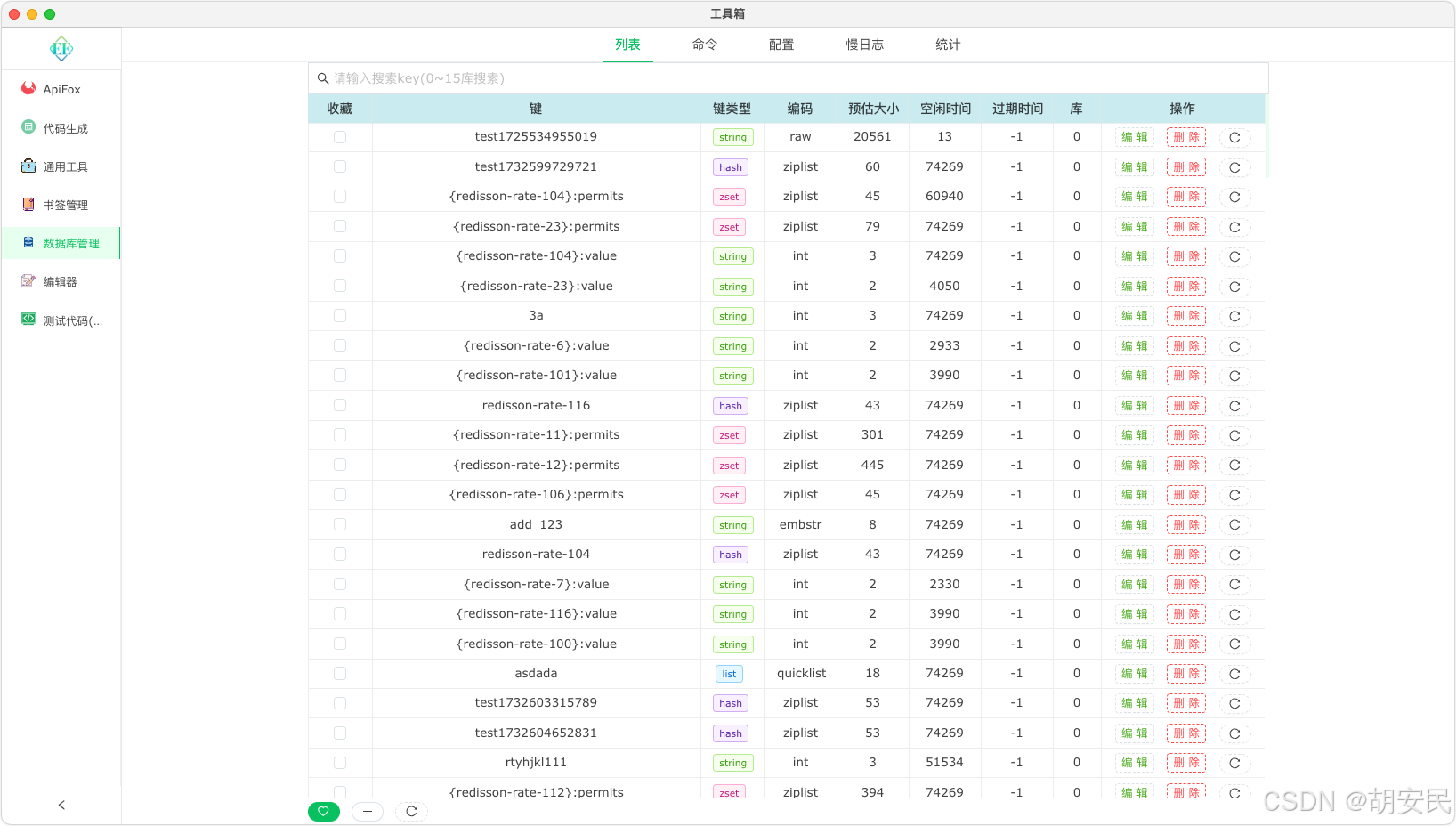
Task: Click 删除 for {redisson-rate-23}:value
Action: pyautogui.click(x=1186, y=287)
